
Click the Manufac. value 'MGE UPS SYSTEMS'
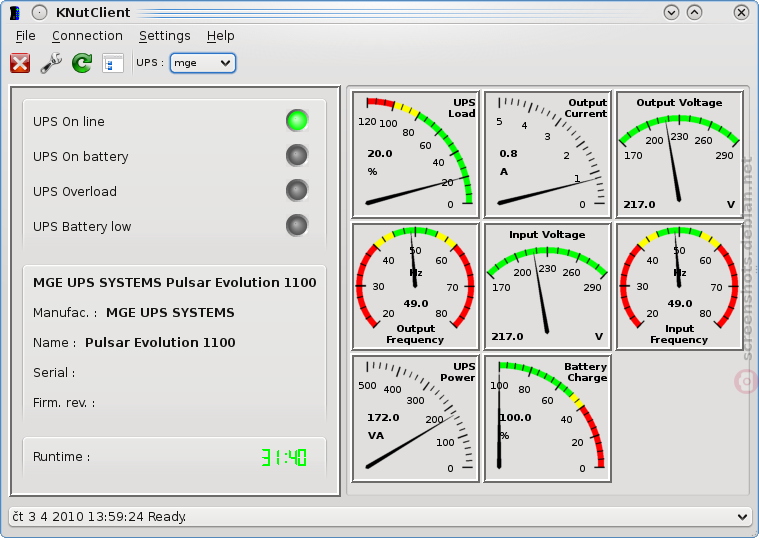pos(170,313)
